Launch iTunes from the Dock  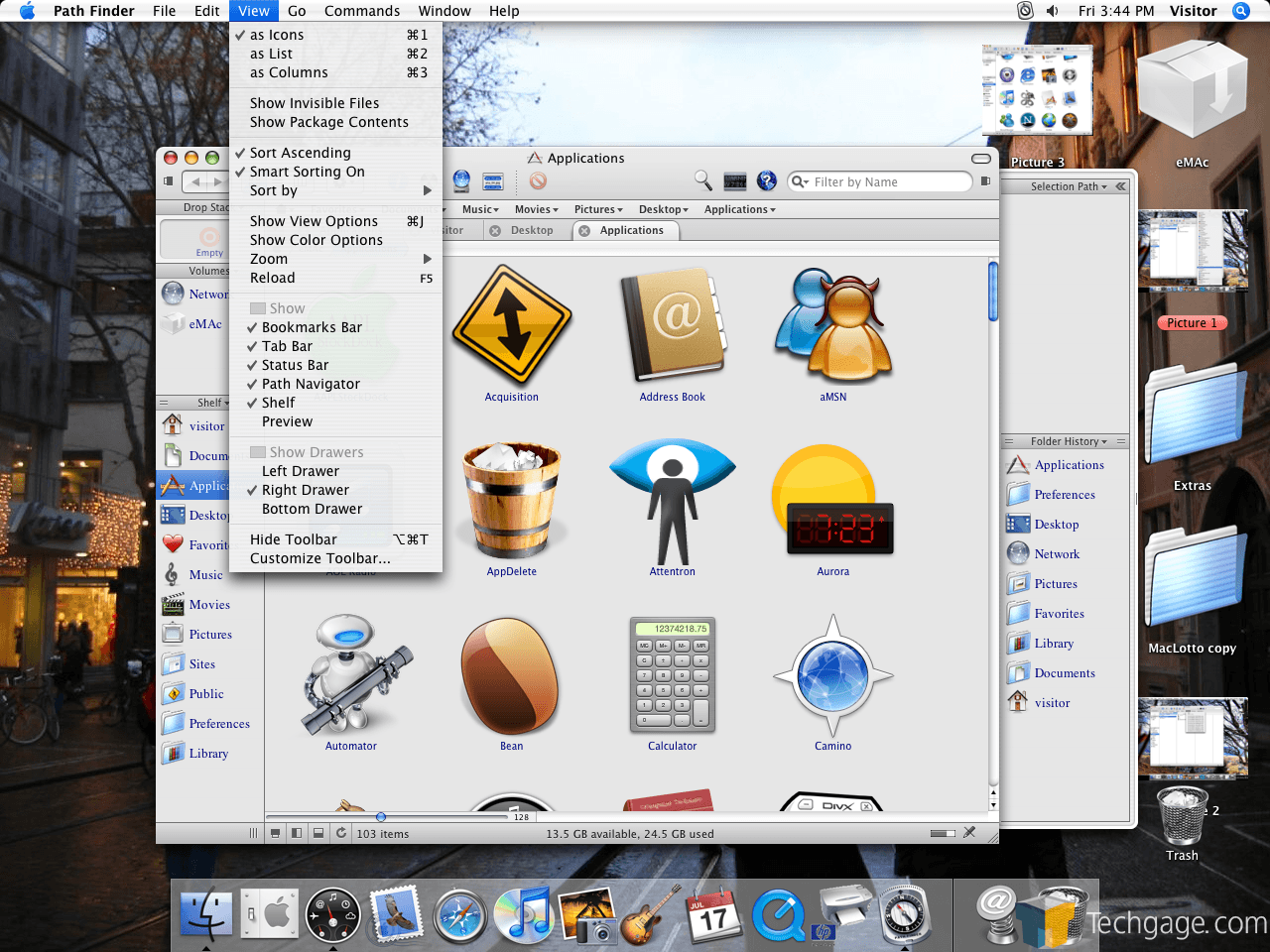pyautogui.click(x=523, y=913)
